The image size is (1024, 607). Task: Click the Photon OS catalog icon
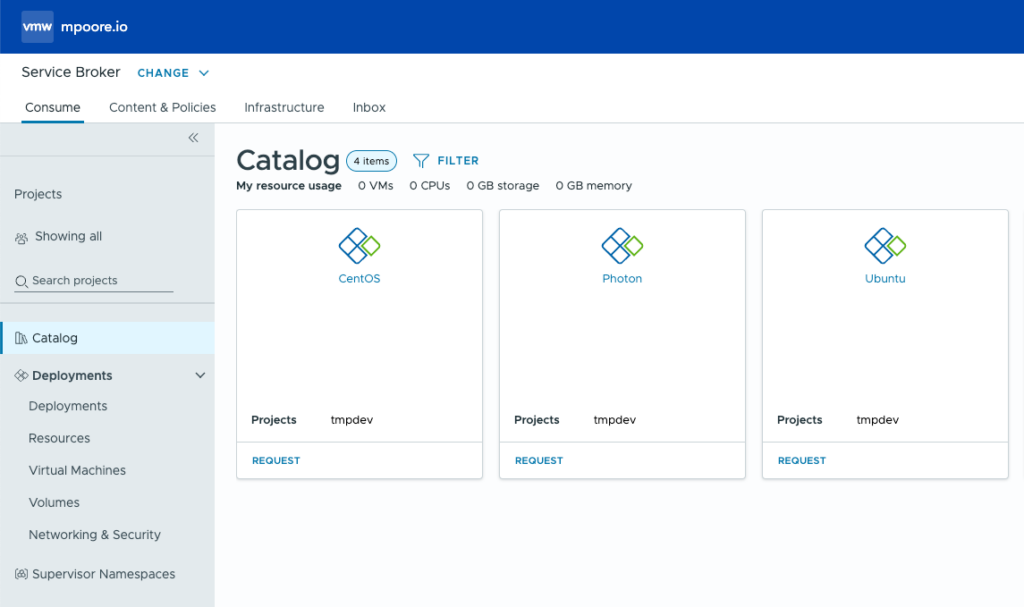click(x=622, y=243)
